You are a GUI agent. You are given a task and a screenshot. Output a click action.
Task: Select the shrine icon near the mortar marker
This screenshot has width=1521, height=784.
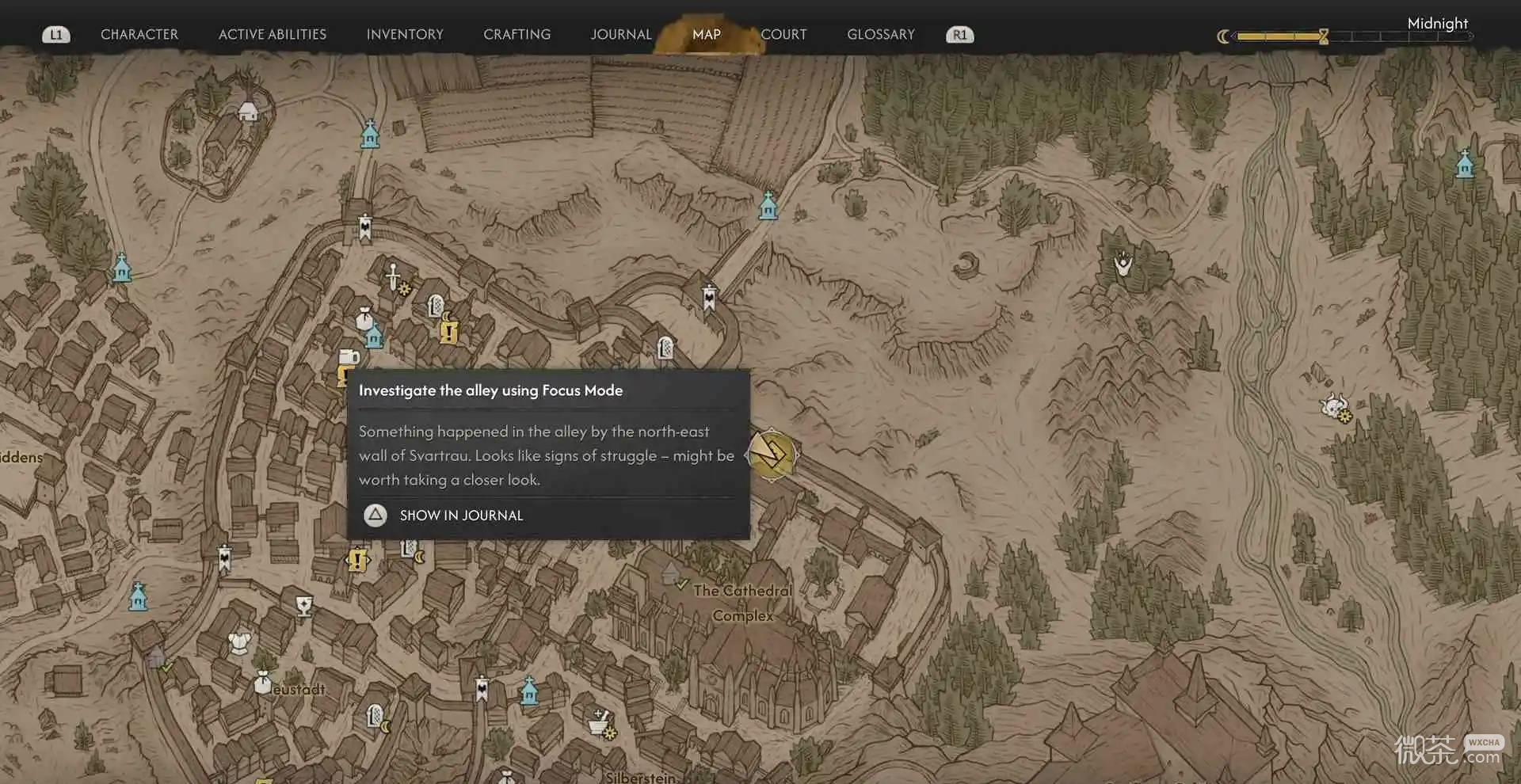pos(529,691)
